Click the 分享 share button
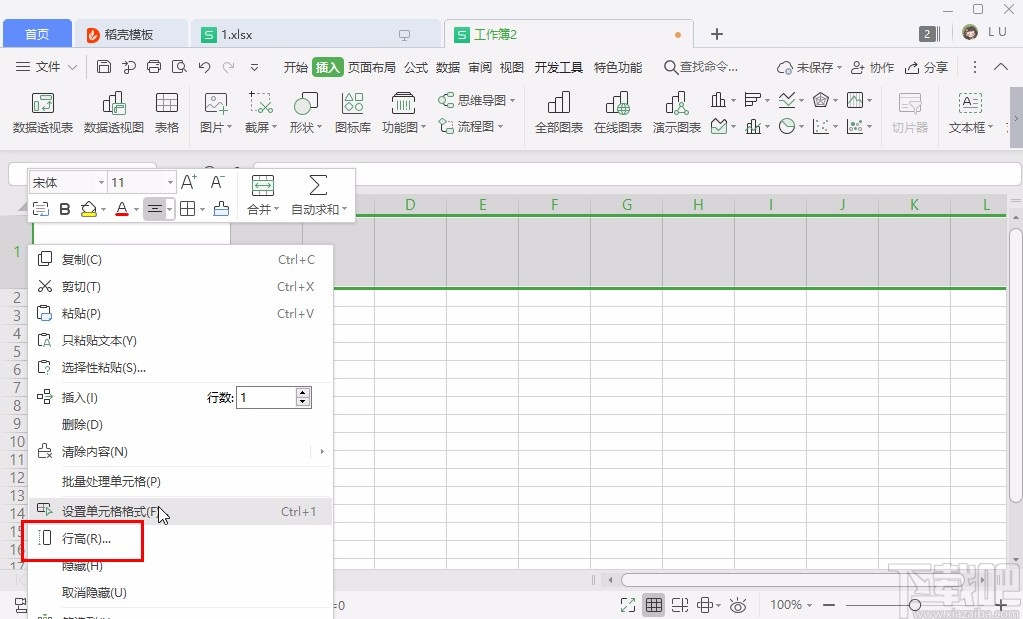The width and height of the screenshot is (1023, 619). [x=928, y=68]
